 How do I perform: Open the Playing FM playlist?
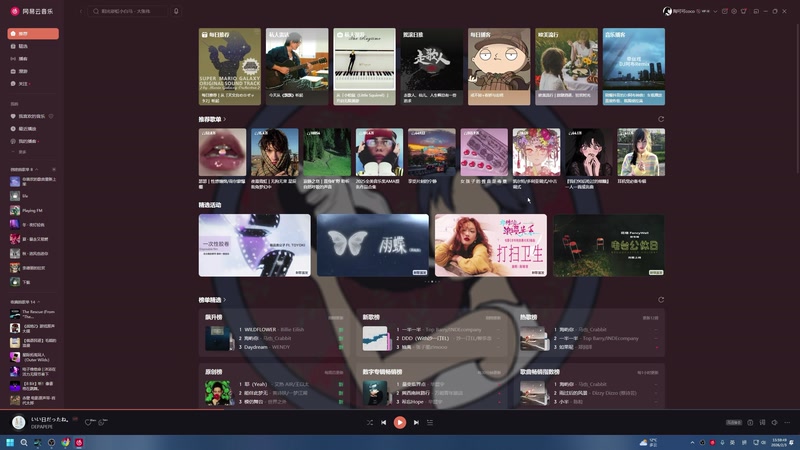point(33,210)
